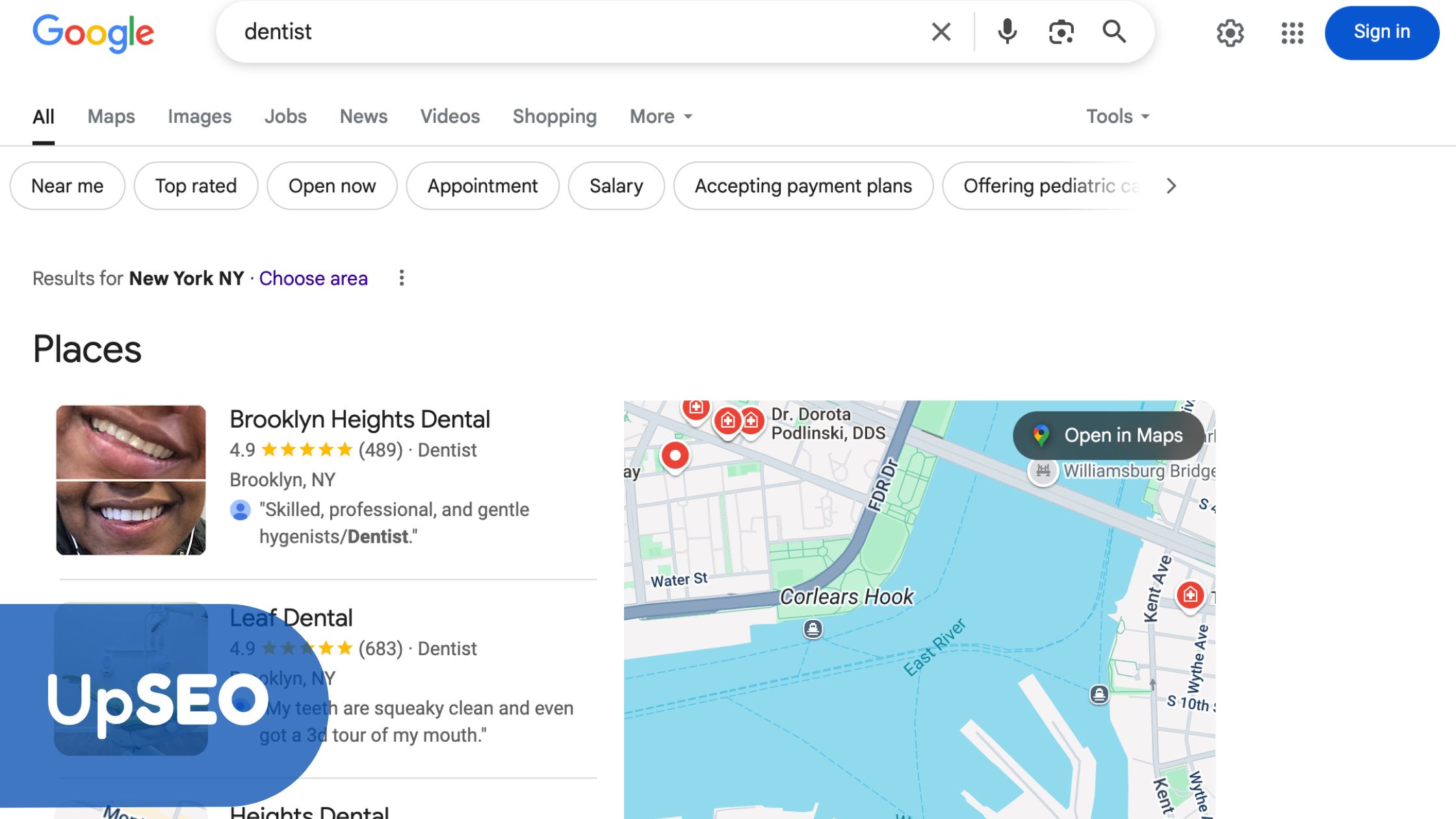Toggle the Top rated filter chip
The image size is (1456, 819).
pyautogui.click(x=196, y=186)
